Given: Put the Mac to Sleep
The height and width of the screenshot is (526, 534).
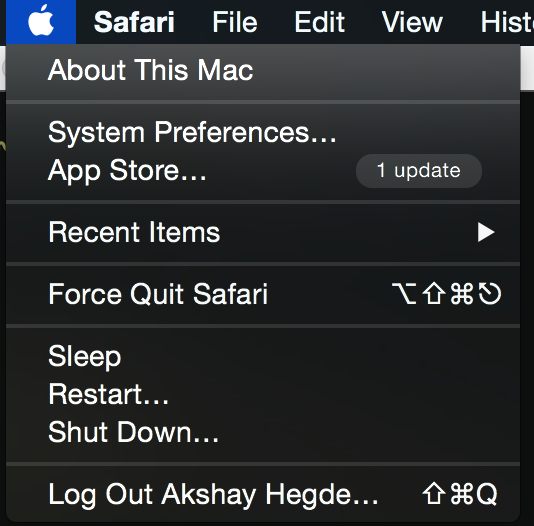Looking at the screenshot, I should (x=263, y=356).
